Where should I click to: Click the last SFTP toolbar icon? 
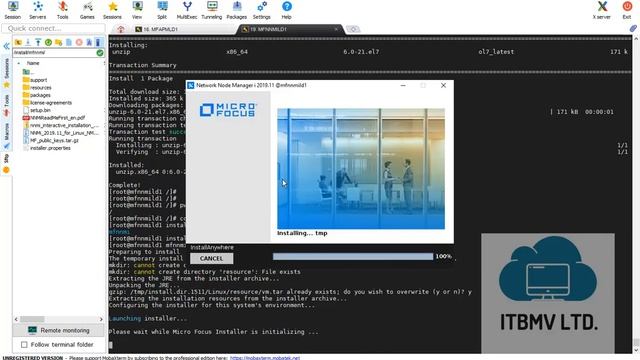98,42
